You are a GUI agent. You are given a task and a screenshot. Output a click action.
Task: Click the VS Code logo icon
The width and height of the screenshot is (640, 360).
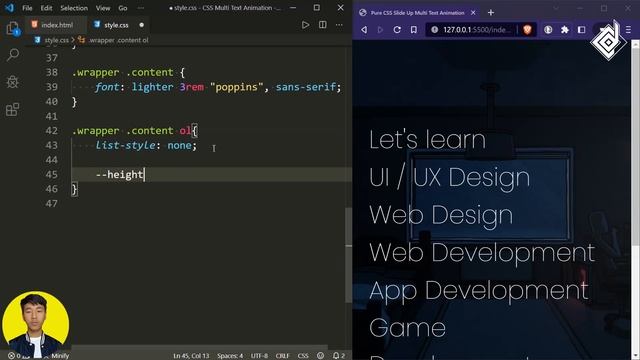click(x=9, y=8)
